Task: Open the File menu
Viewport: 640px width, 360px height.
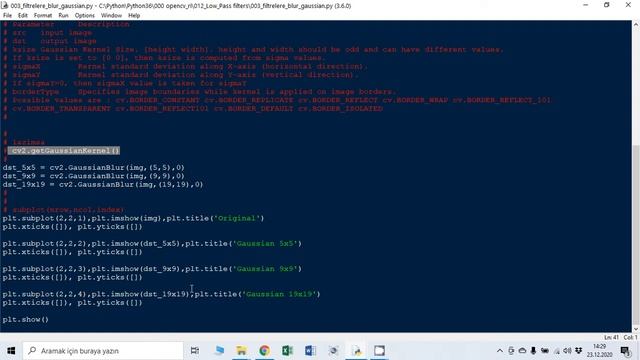Action: tap(7, 16)
